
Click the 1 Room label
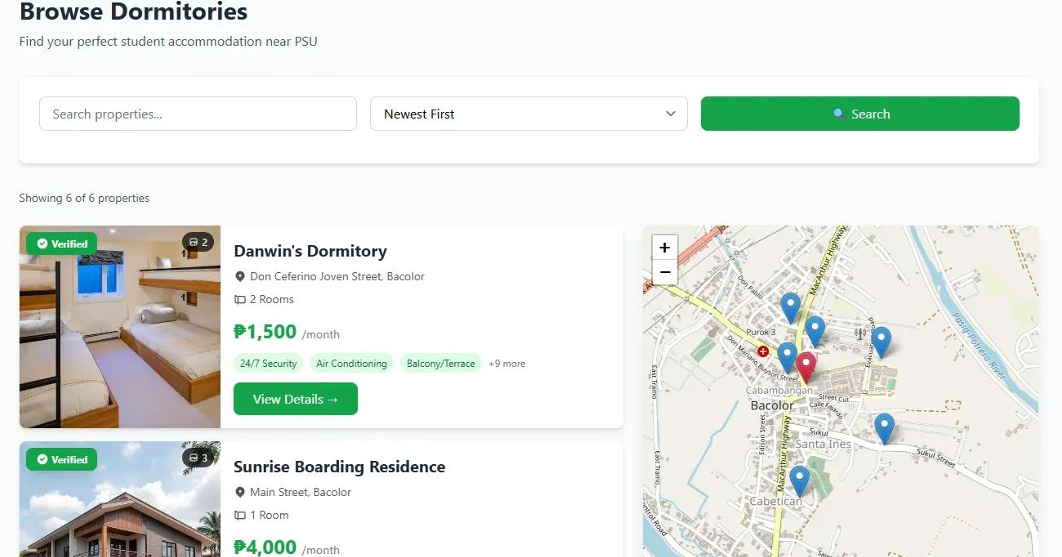click(269, 515)
